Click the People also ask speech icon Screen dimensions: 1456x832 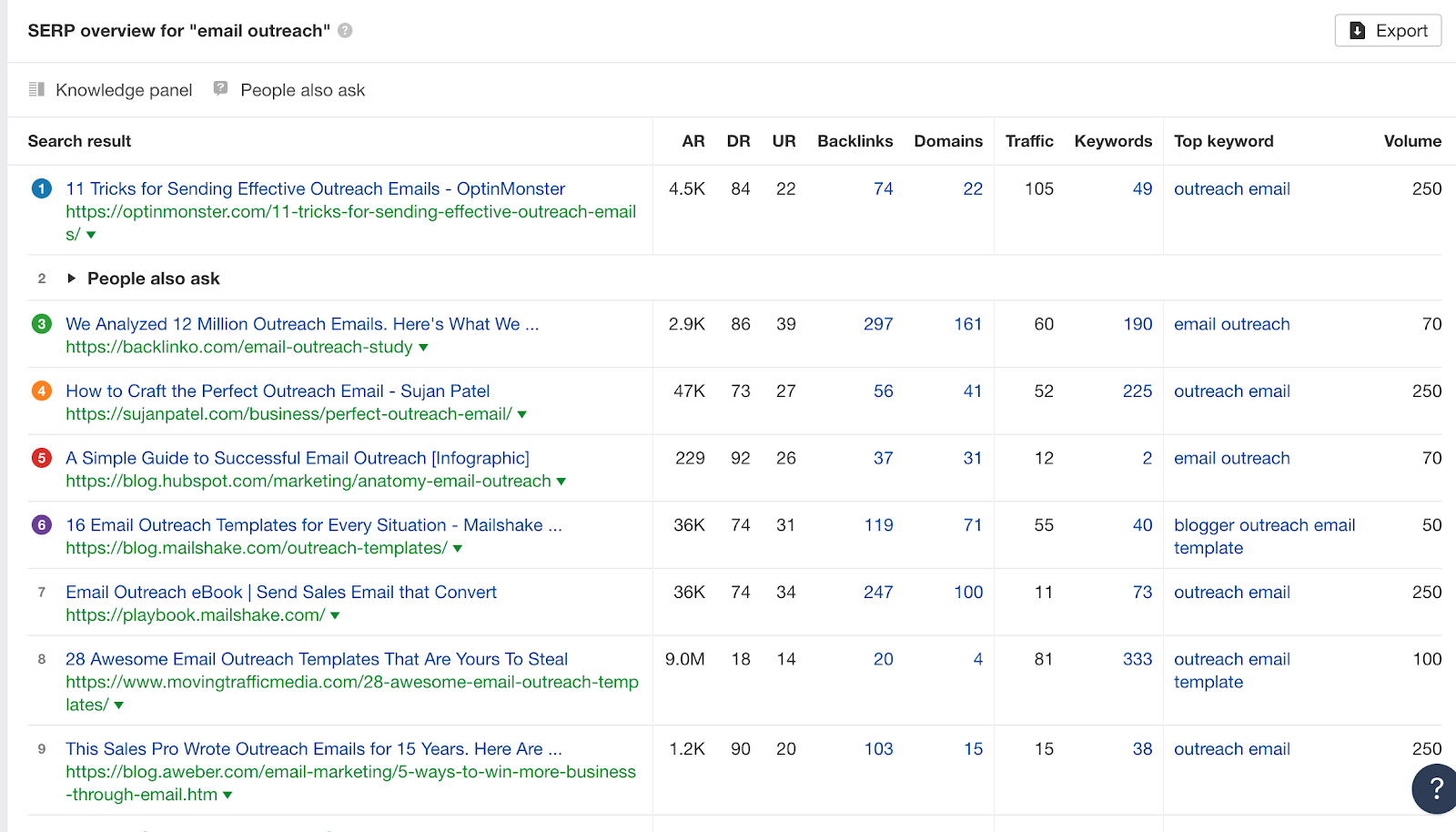click(x=220, y=88)
